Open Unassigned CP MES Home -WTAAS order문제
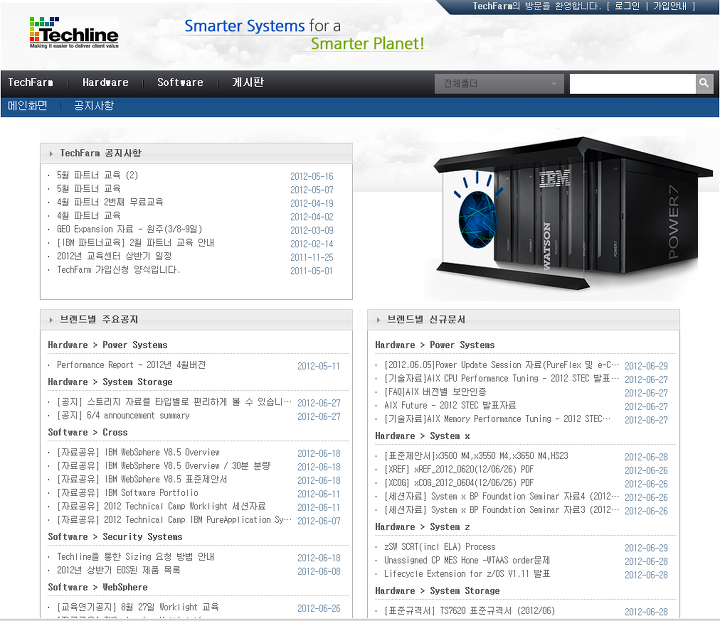 pyautogui.click(x=467, y=560)
